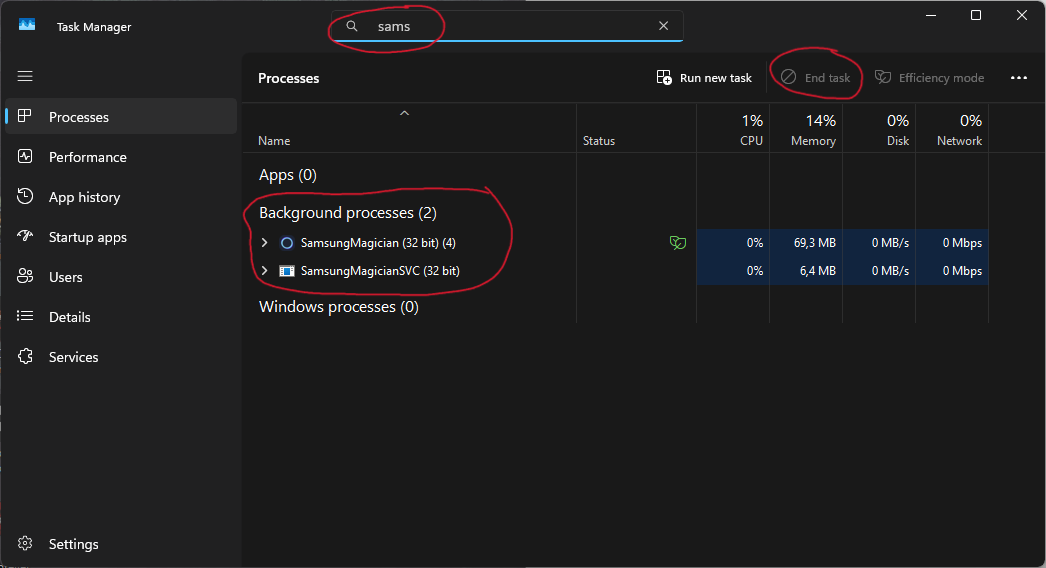Click SamsungMagicianSVC's 0 MB/s disk value
Image resolution: width=1046 pixels, height=568 pixels.
coord(890,271)
